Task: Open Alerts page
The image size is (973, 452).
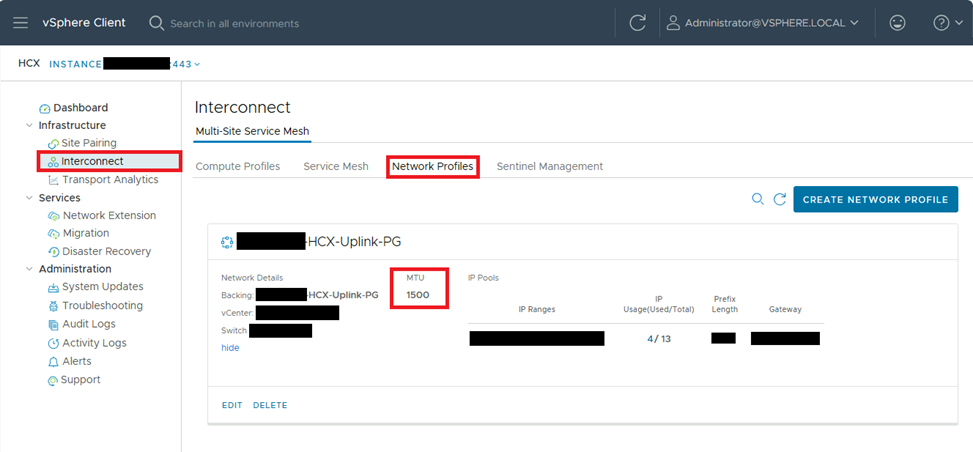Action: pyautogui.click(x=76, y=361)
